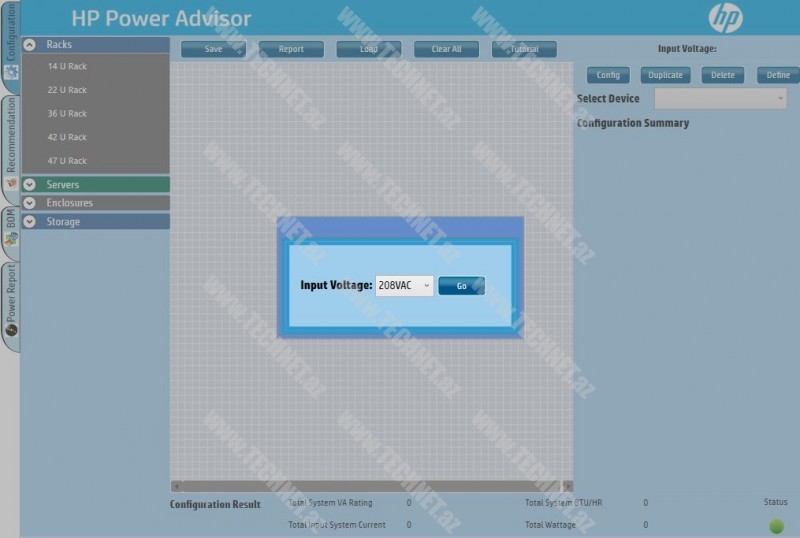Select the 42 U Rack item
Viewport: 800px width, 538px height.
(67, 137)
